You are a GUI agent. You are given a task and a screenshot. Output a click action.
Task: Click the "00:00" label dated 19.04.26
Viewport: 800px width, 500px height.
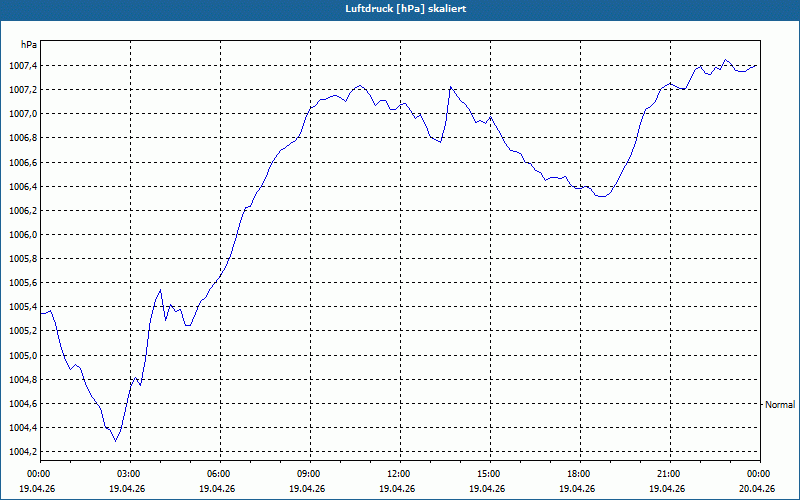38,474
